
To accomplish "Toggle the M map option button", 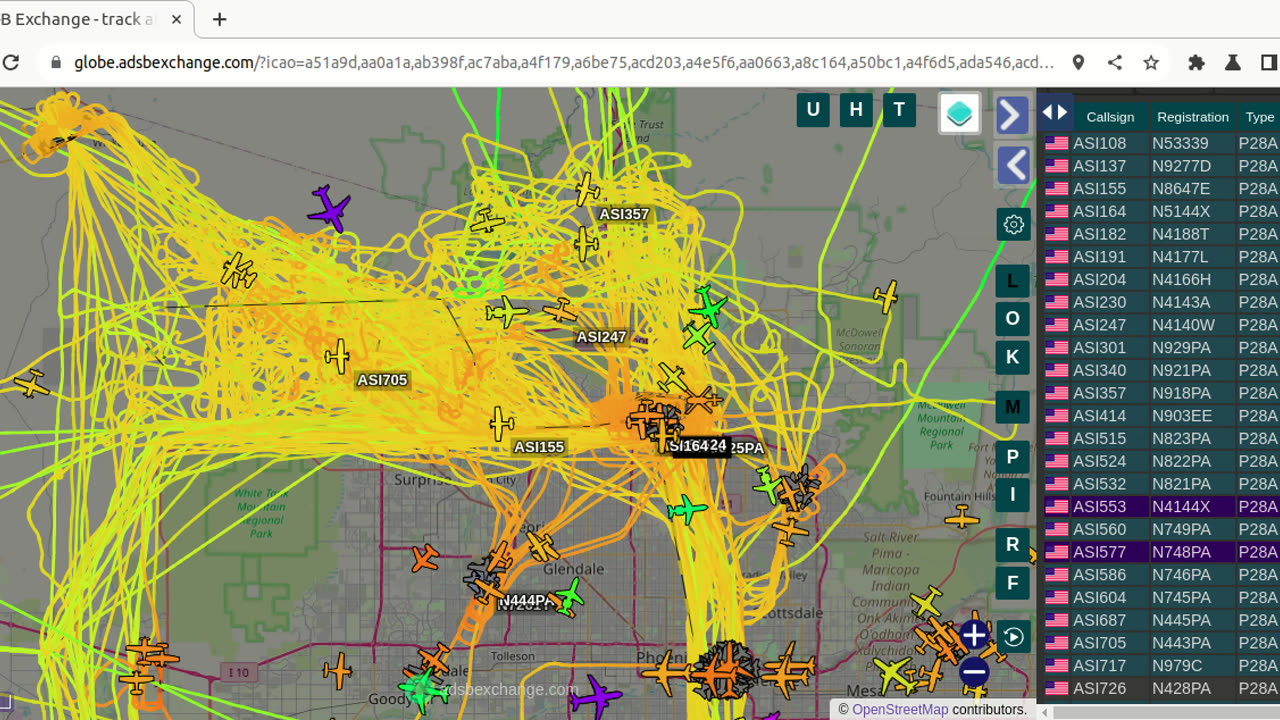I will 1012,407.
